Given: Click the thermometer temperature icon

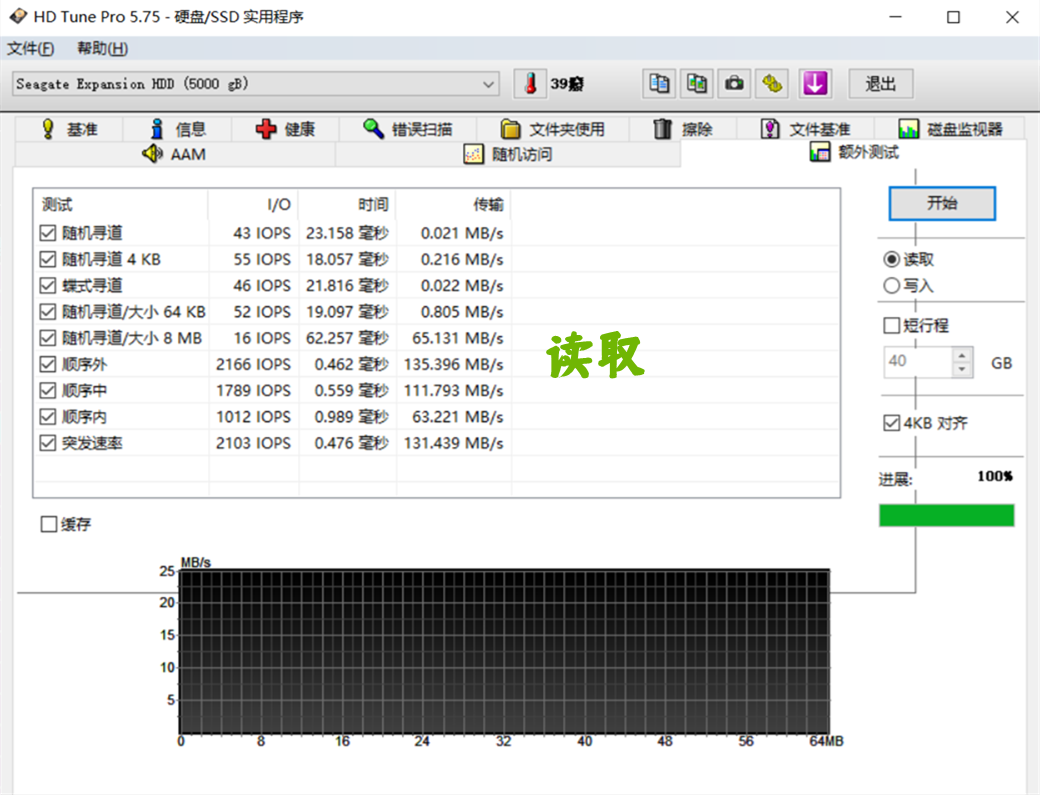Looking at the screenshot, I should (531, 84).
